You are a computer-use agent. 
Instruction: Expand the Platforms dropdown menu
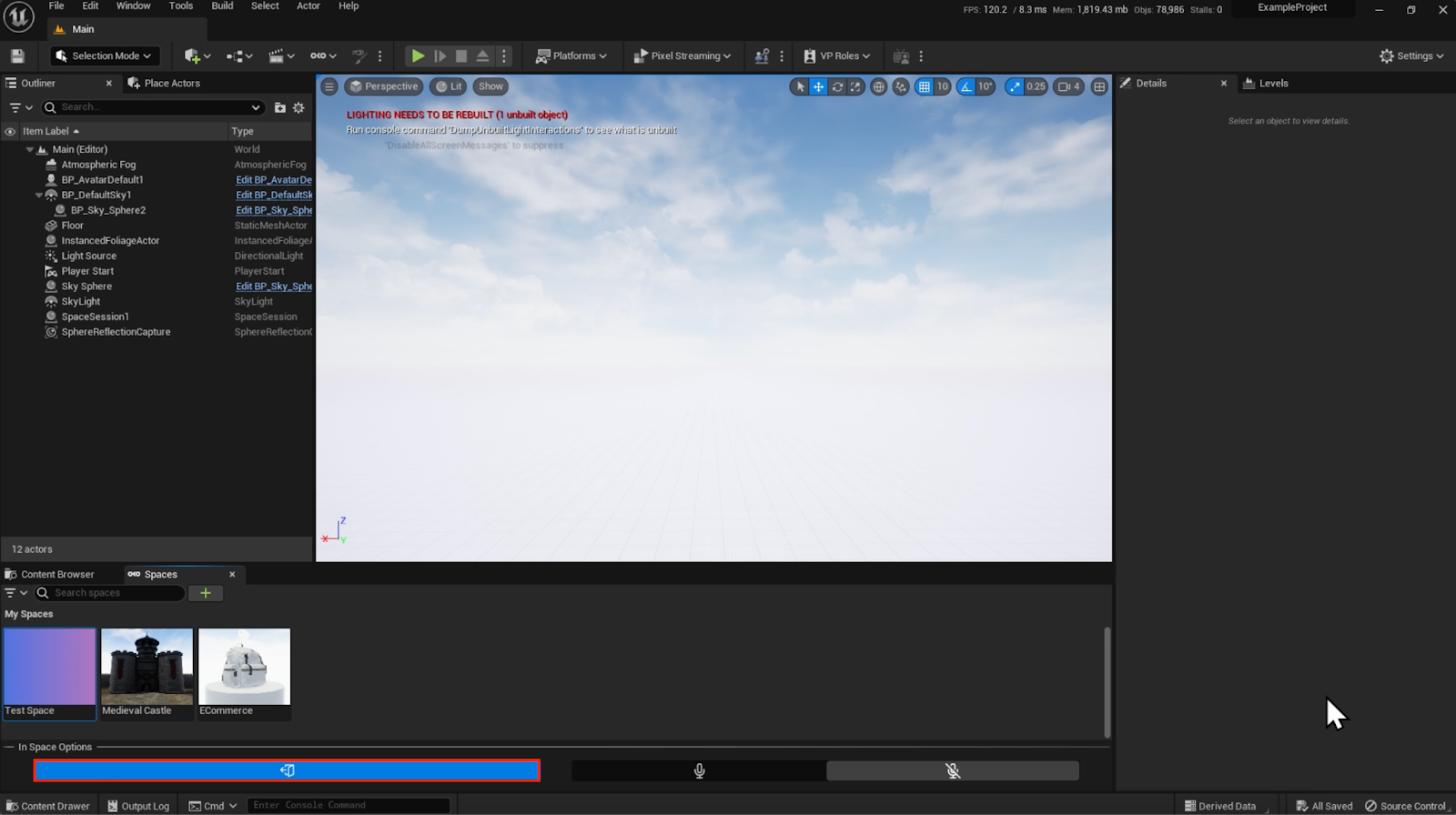(571, 56)
